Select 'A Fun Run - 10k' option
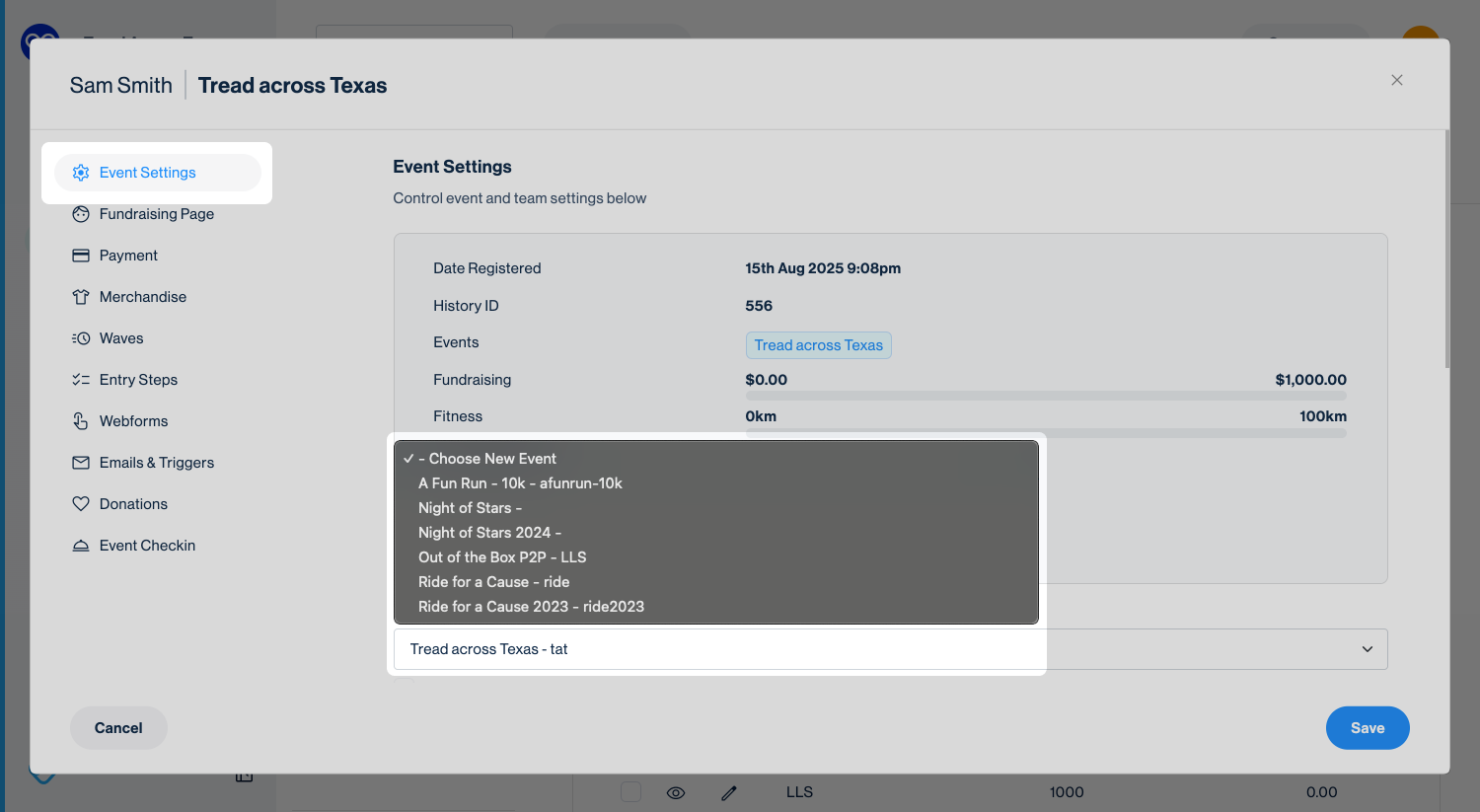 tap(520, 483)
